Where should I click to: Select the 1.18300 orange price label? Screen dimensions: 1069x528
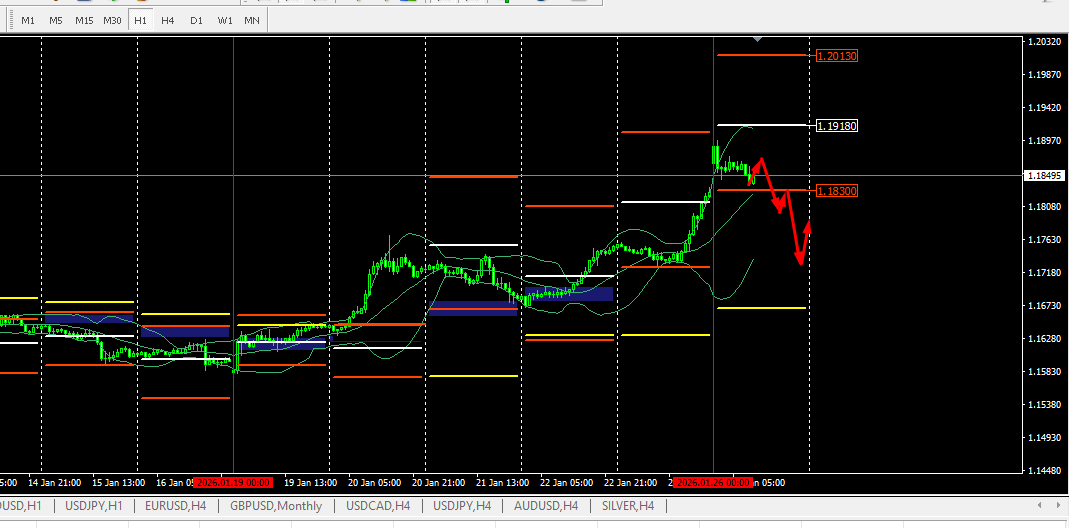(837, 190)
